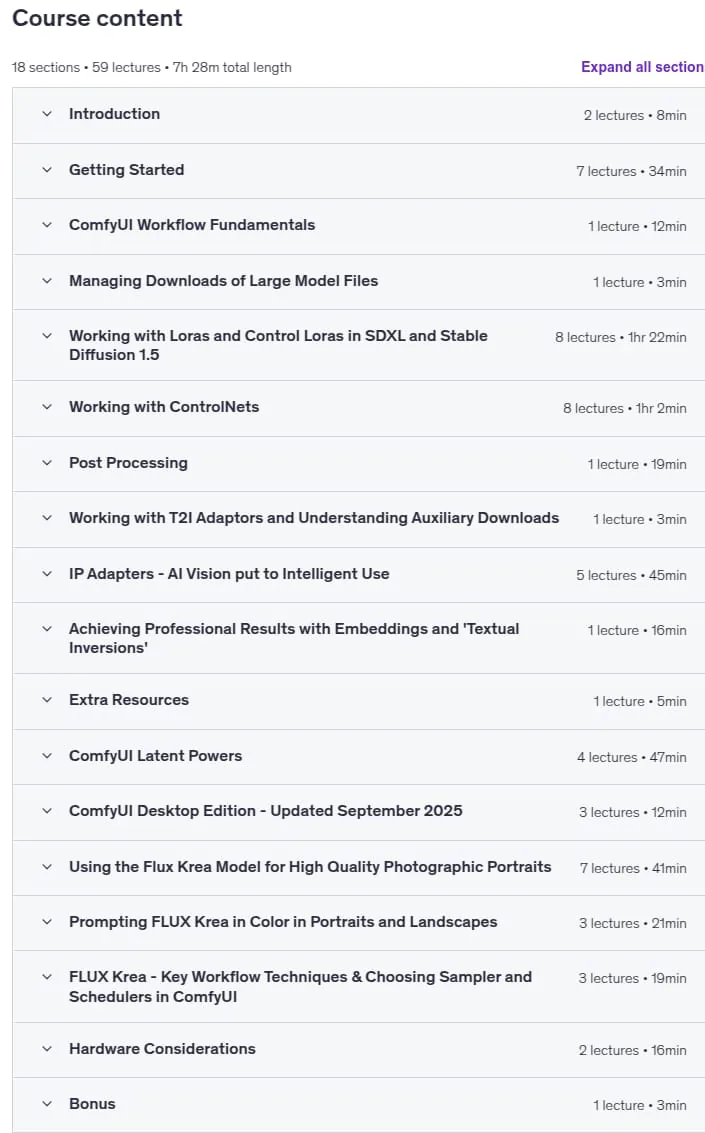Open the ComfyUI Desktop Edition section title
This screenshot has width=705, height=1133.
[x=265, y=811]
